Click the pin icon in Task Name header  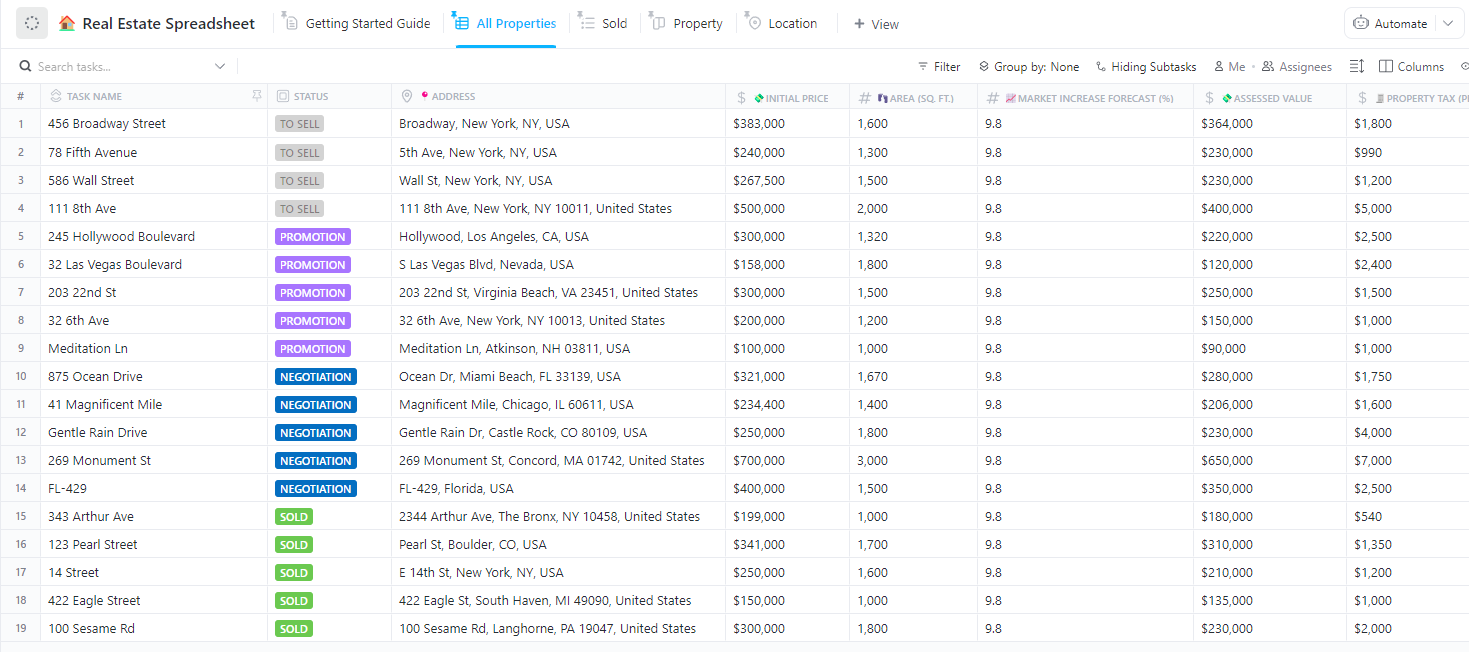click(x=257, y=96)
